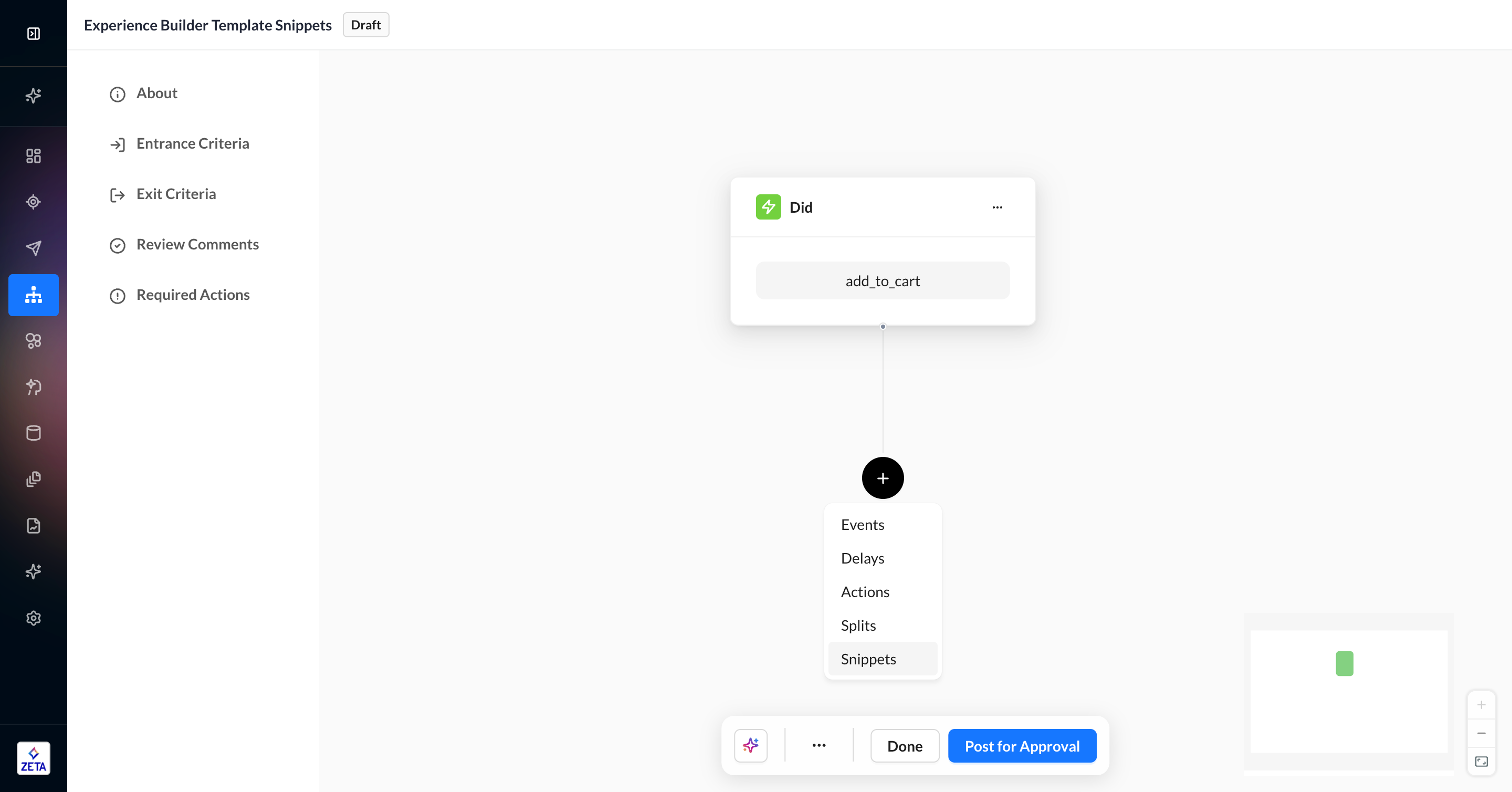Click the ZETA logo at bottom left
The image size is (1512, 792).
click(34, 758)
